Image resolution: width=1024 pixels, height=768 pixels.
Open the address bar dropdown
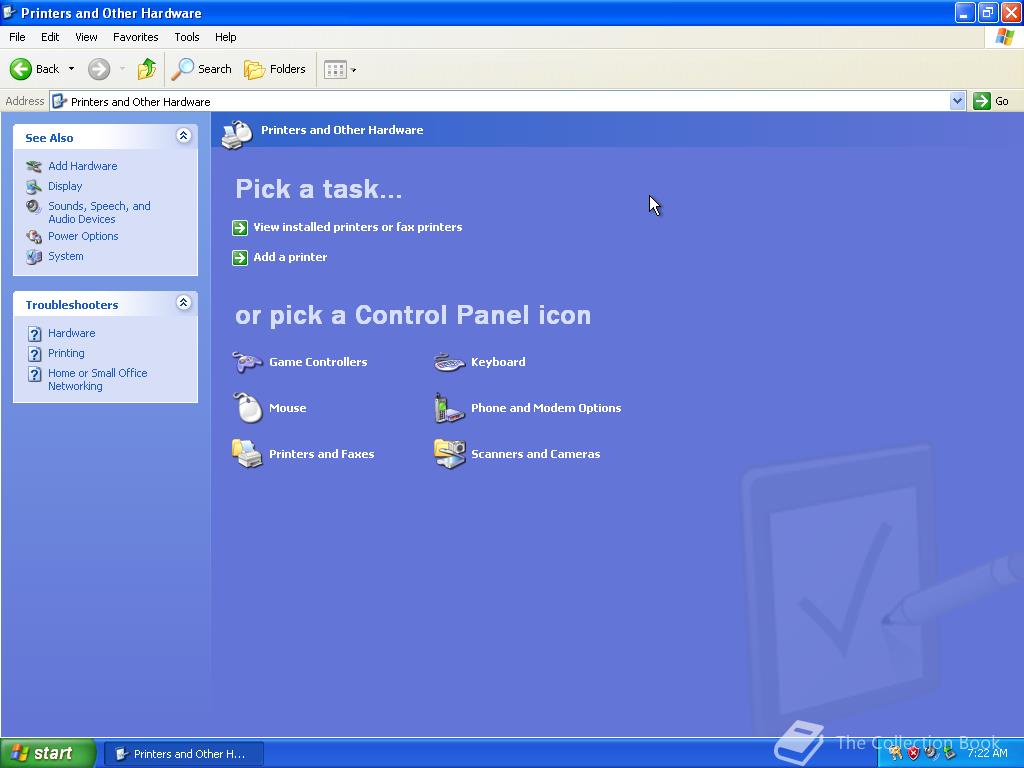point(957,101)
